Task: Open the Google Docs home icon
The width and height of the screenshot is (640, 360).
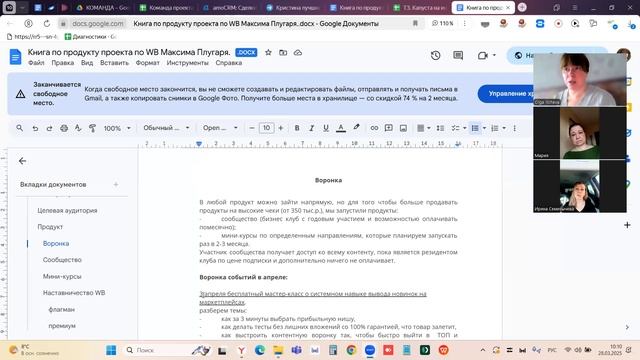Action: click(15, 56)
